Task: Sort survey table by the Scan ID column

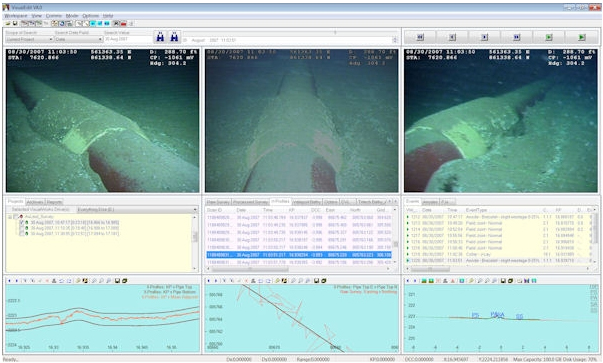Action: pyautogui.click(x=220, y=210)
